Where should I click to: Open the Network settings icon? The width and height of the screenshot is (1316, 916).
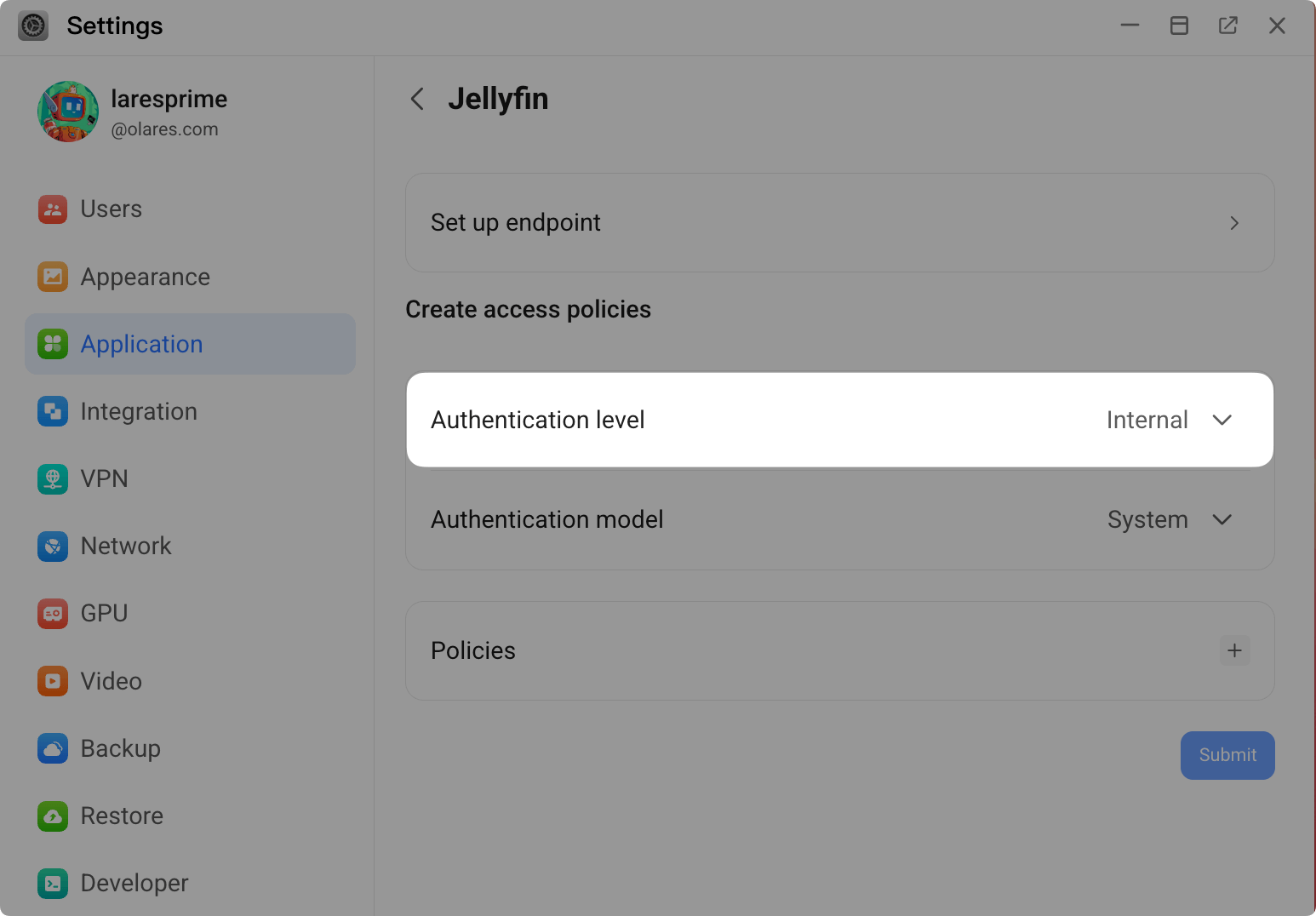click(53, 546)
